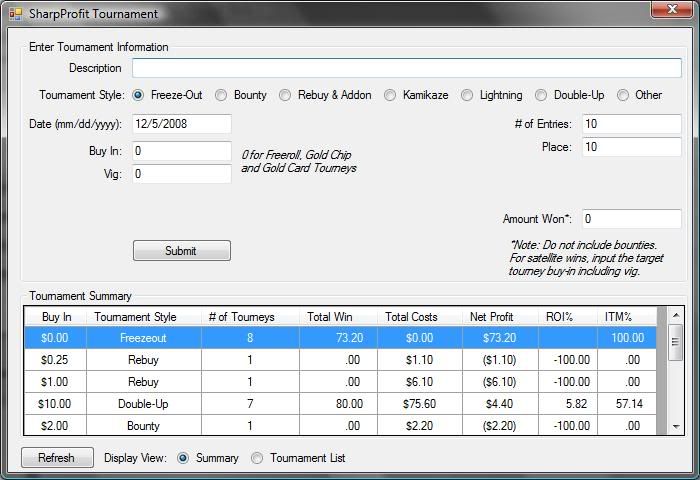Click the Total Costs column header

click(x=420, y=317)
